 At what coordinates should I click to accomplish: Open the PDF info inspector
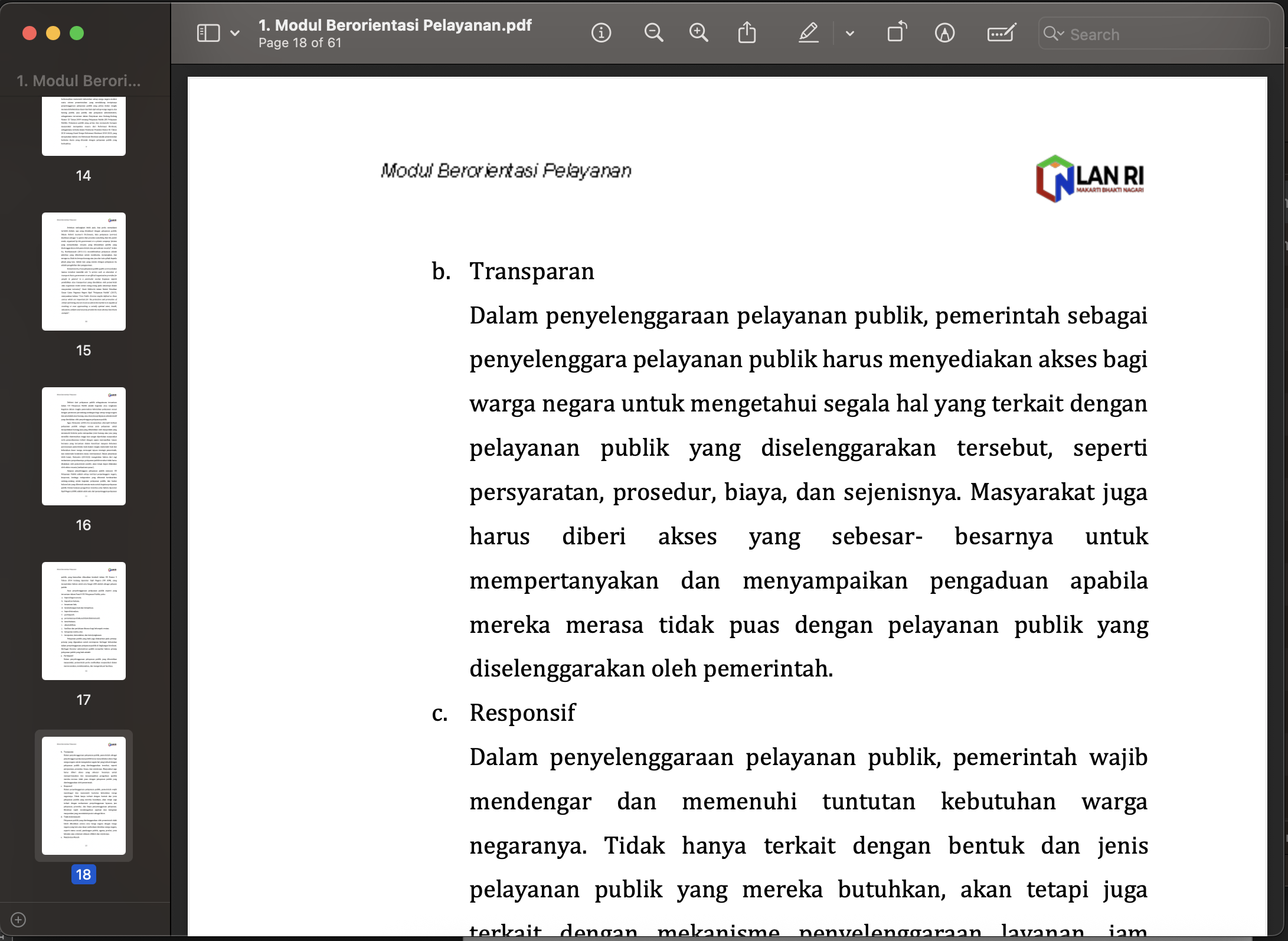click(601, 32)
